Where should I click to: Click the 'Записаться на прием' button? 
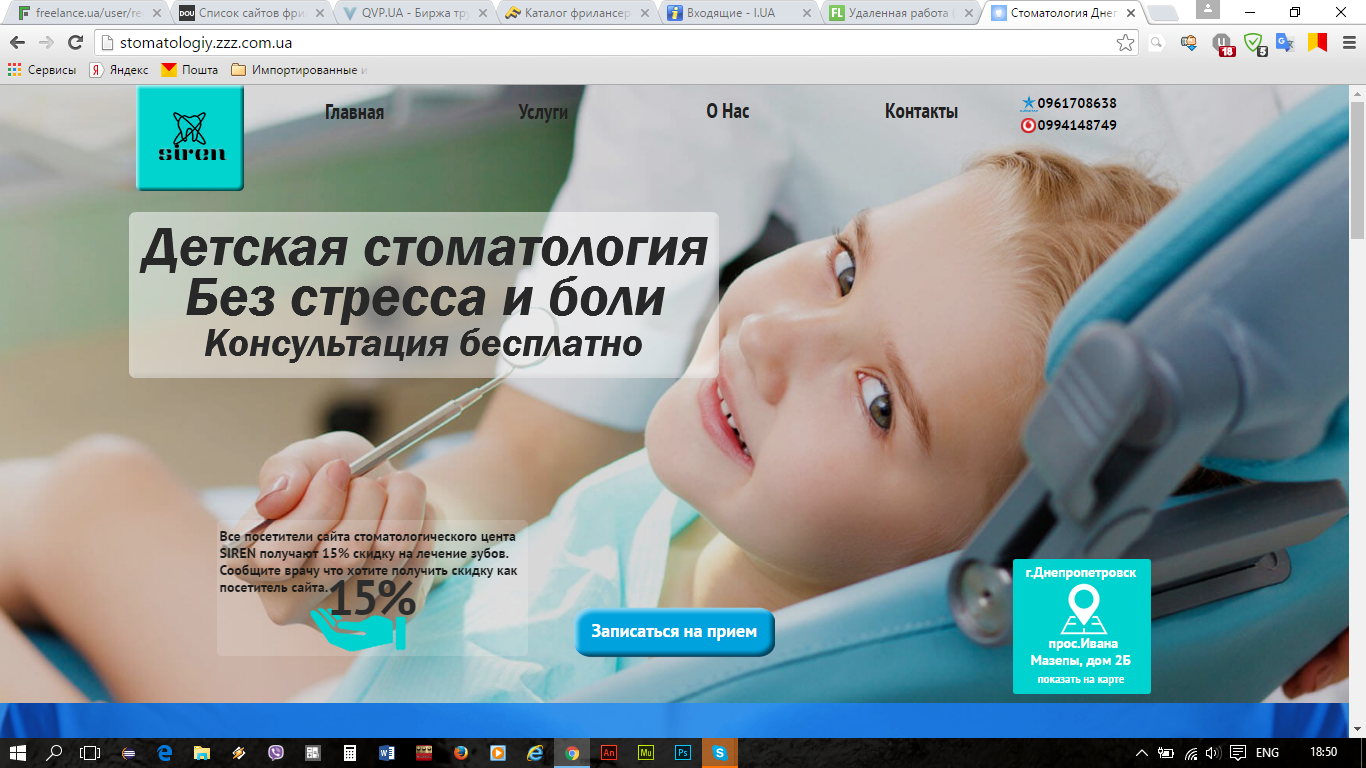click(x=674, y=631)
